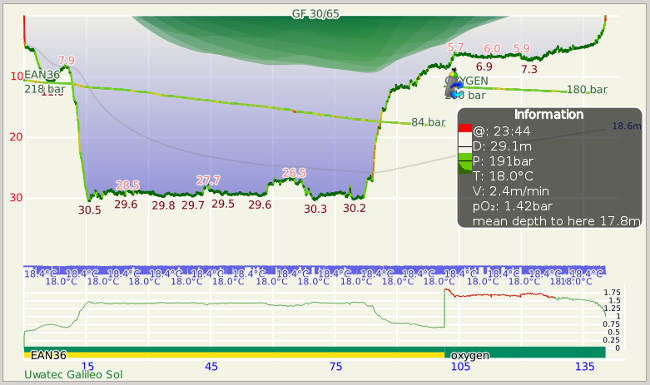Click the 218 bar starting pressure label
This screenshot has height=385, width=650.
click(x=44, y=89)
